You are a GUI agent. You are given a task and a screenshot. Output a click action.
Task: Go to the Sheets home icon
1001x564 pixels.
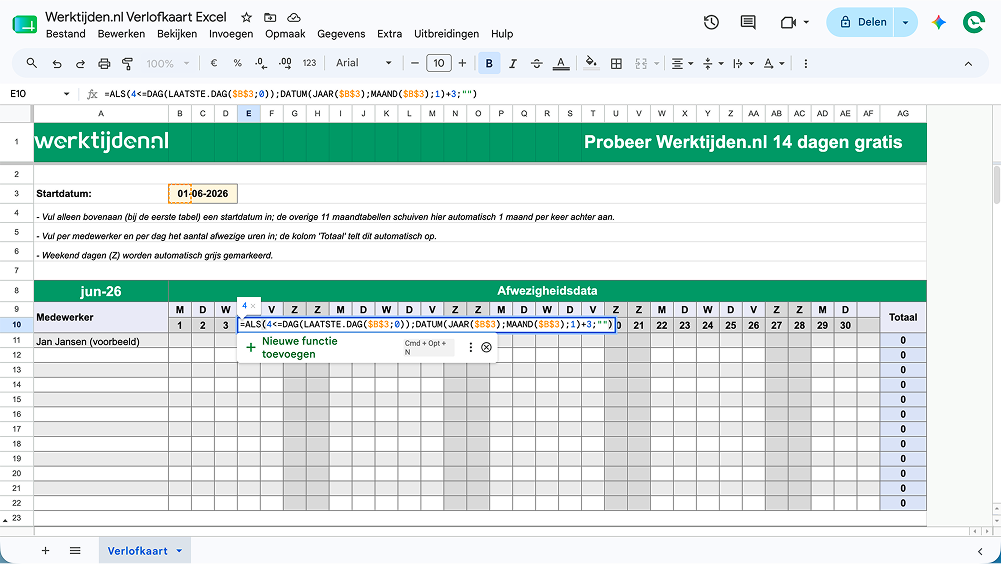coord(24,24)
